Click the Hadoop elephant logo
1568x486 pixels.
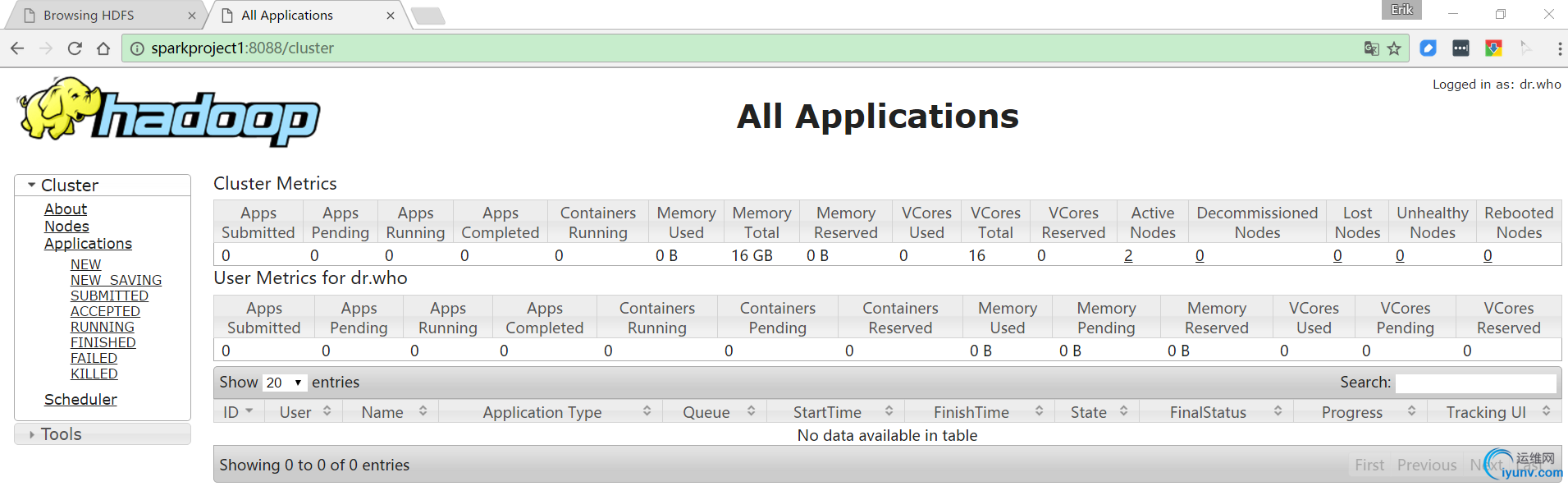point(168,113)
